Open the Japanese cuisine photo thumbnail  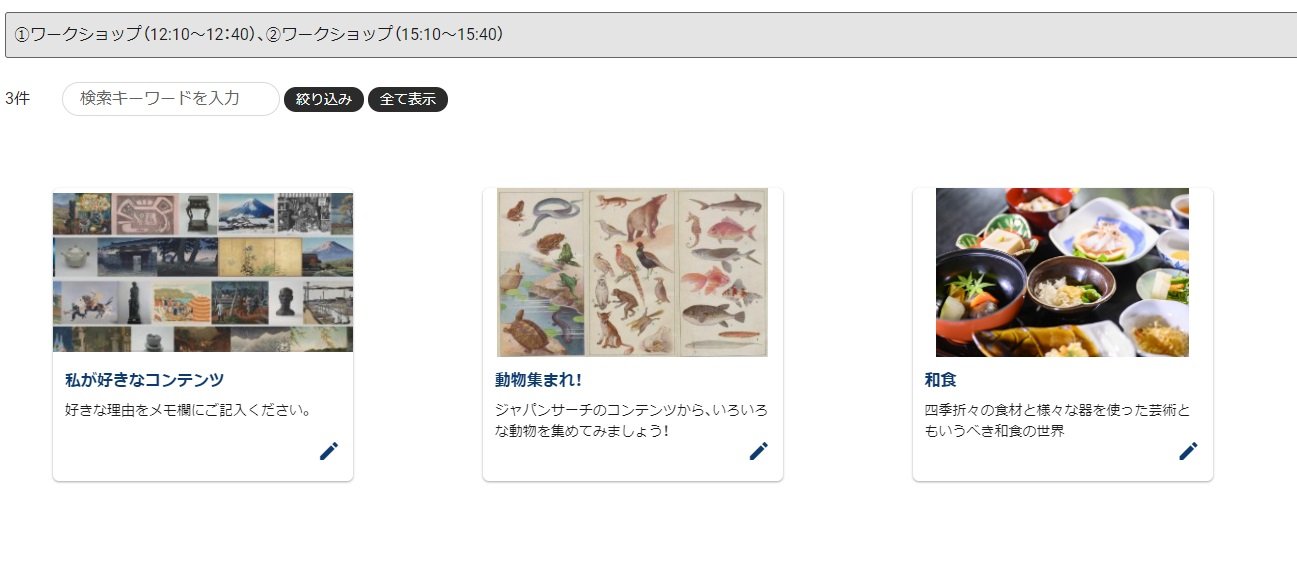coord(1062,272)
